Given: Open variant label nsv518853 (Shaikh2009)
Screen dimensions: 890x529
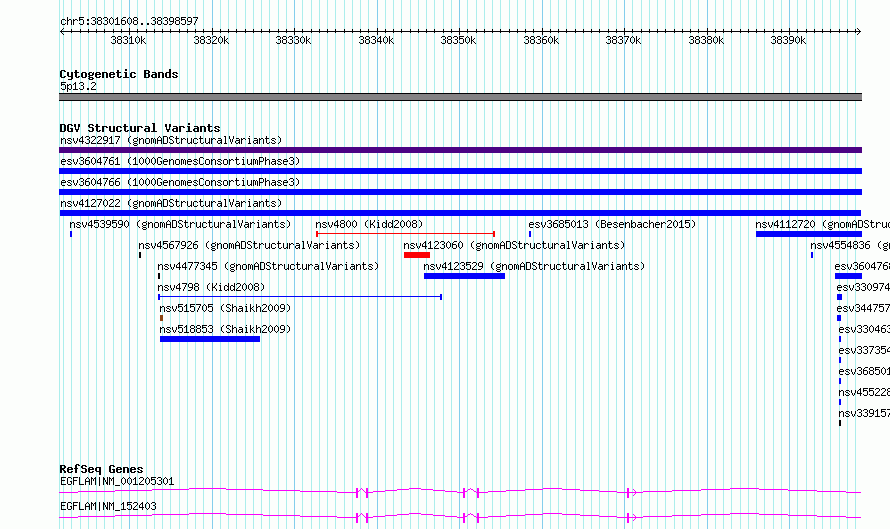Looking at the screenshot, I should (225, 329).
